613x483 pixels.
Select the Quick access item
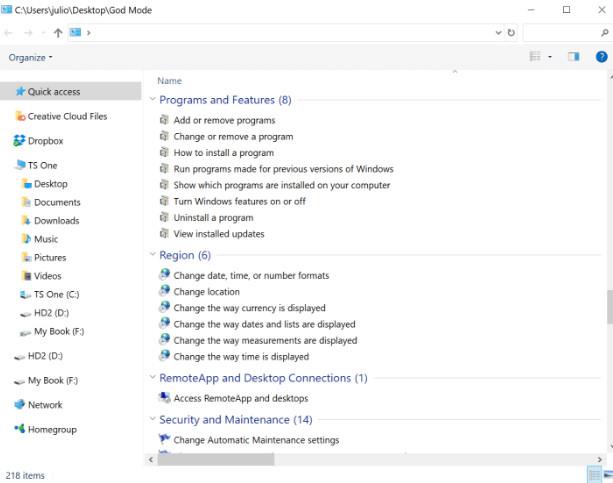(x=53, y=91)
